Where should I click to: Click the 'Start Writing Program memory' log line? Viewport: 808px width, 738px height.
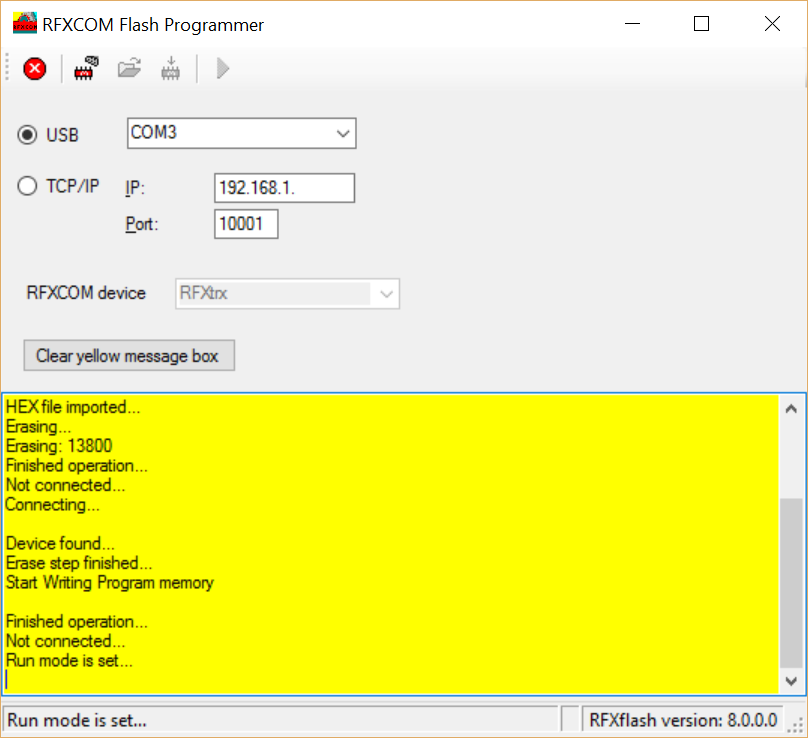(x=110, y=583)
